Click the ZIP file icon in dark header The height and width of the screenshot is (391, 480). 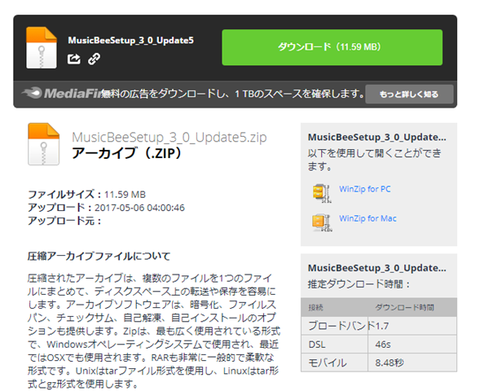41,48
